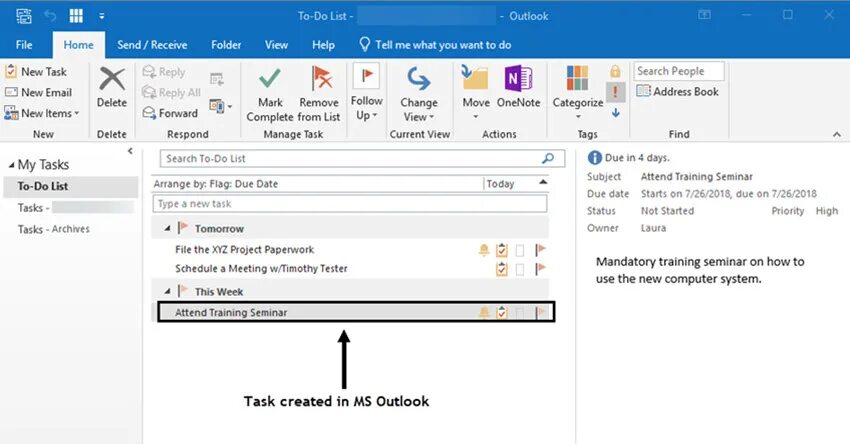Switch to the View tab
850x445 pixels.
276,45
